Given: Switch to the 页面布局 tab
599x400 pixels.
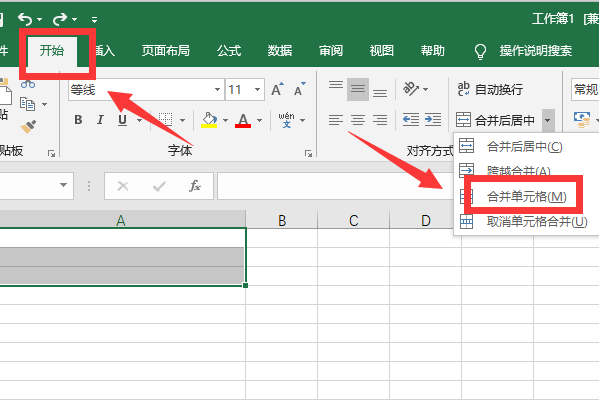Looking at the screenshot, I should tap(165, 50).
